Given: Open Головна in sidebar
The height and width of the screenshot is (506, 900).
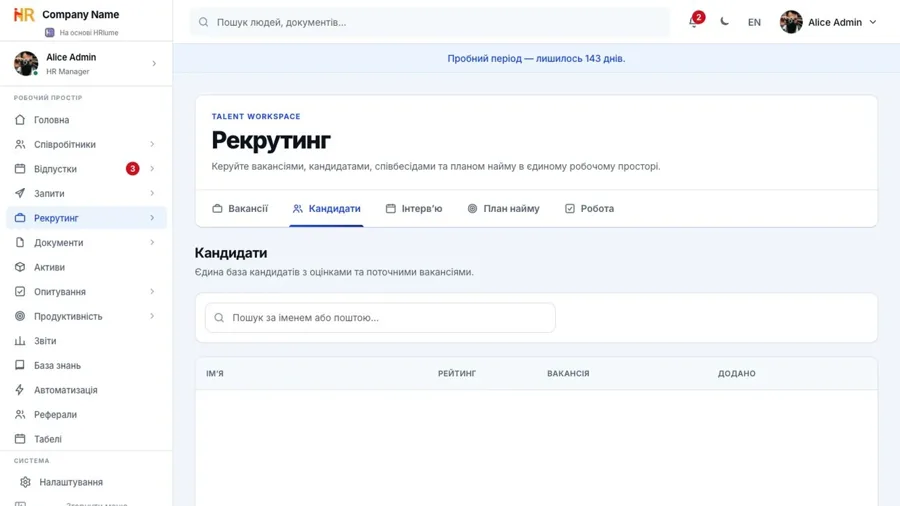Looking at the screenshot, I should pos(86,120).
